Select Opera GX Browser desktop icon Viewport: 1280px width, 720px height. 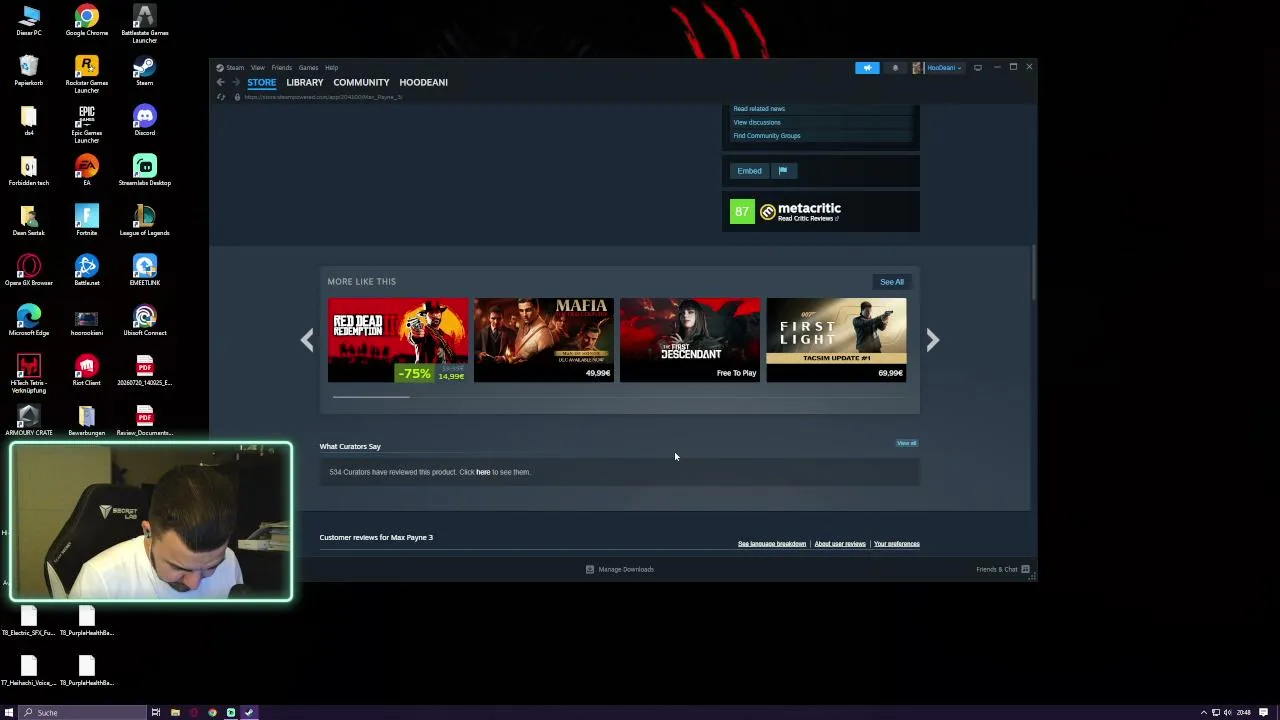[x=29, y=271]
